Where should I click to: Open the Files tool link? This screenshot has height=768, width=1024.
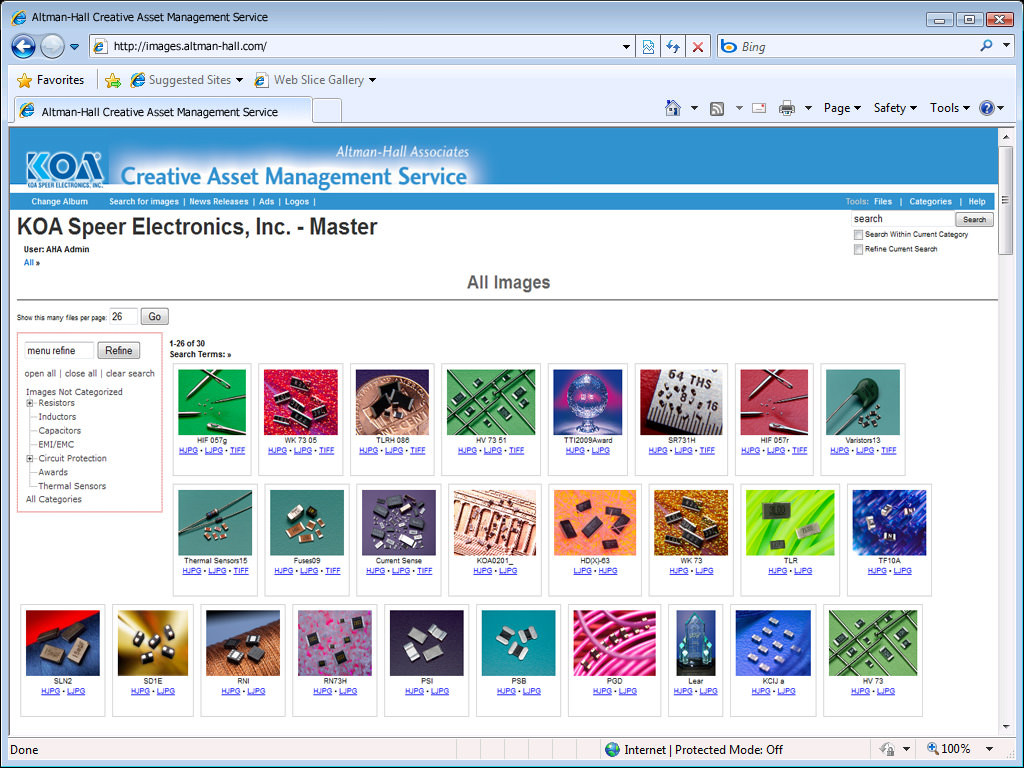(x=883, y=202)
